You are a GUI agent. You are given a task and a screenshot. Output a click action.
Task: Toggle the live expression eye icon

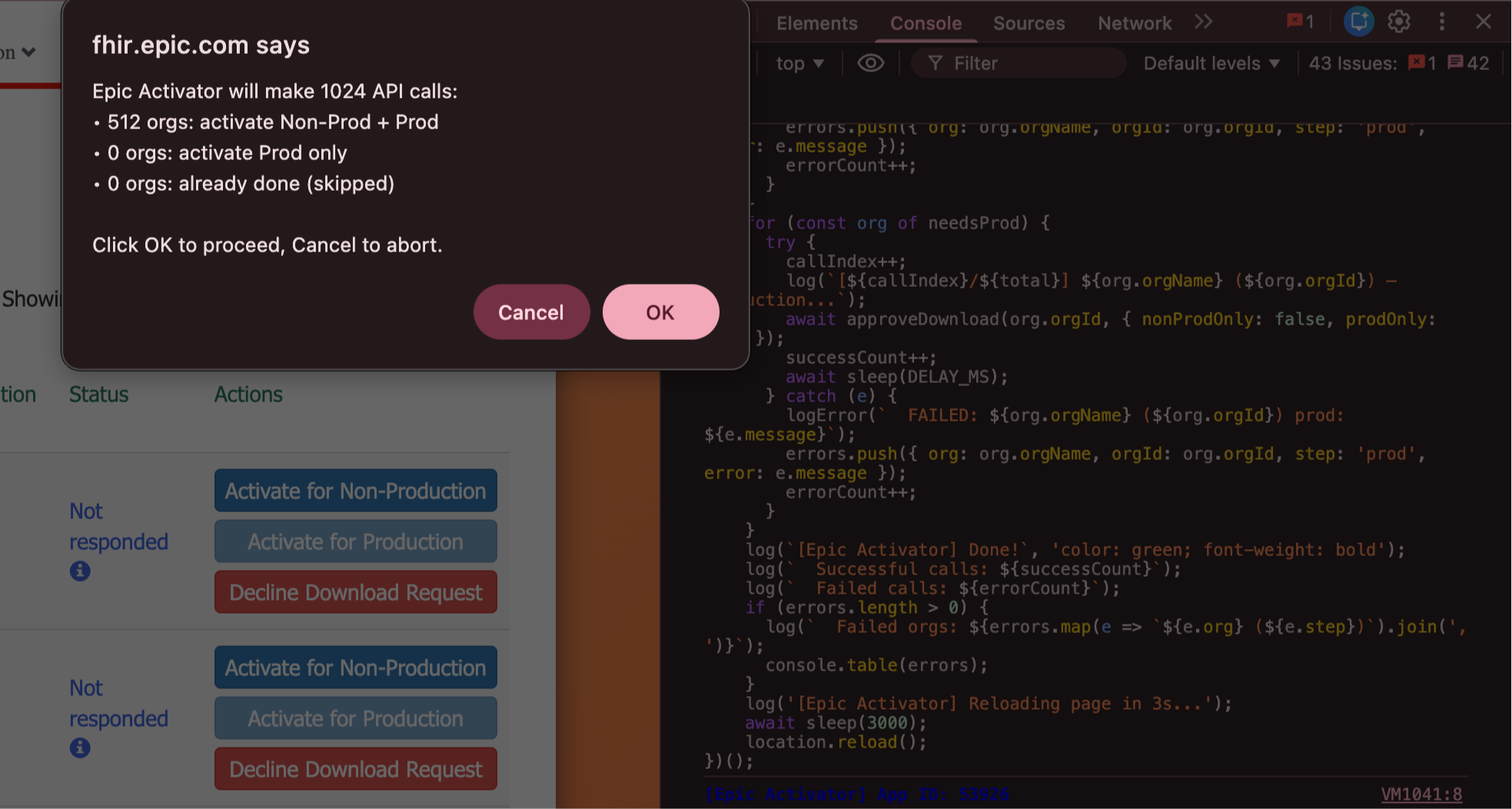870,63
